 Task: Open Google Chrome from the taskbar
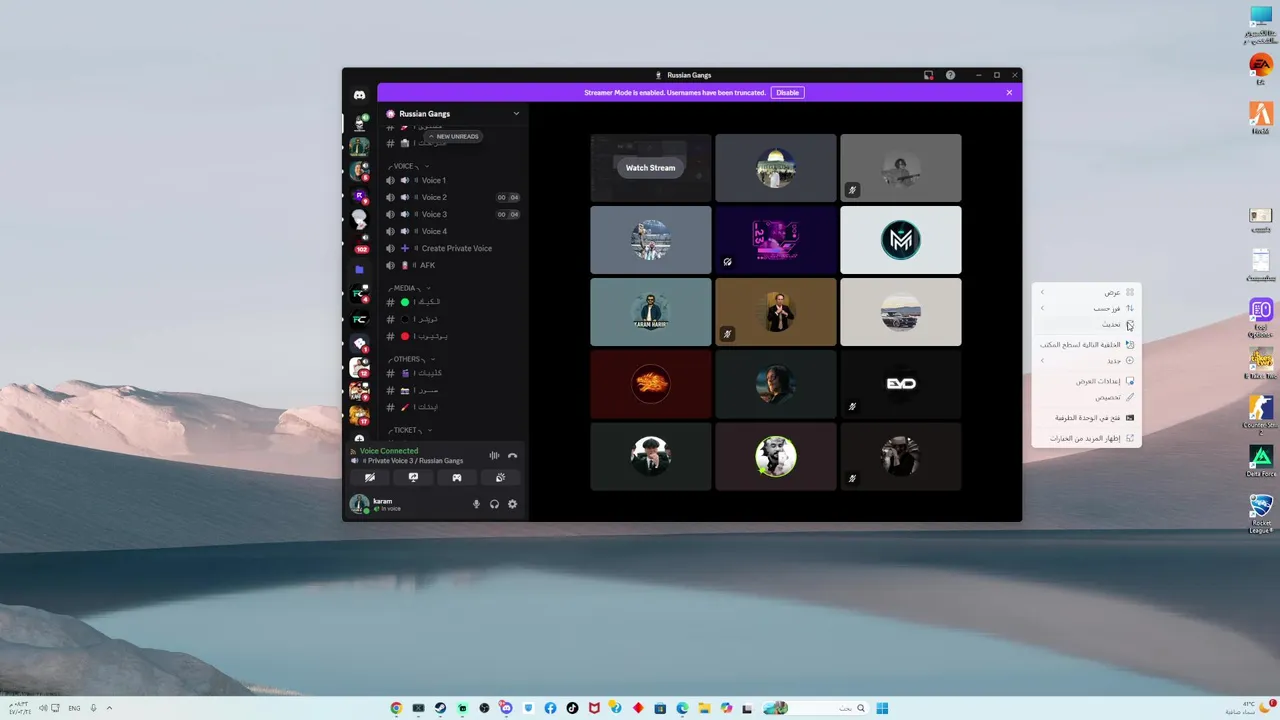pyautogui.click(x=396, y=708)
